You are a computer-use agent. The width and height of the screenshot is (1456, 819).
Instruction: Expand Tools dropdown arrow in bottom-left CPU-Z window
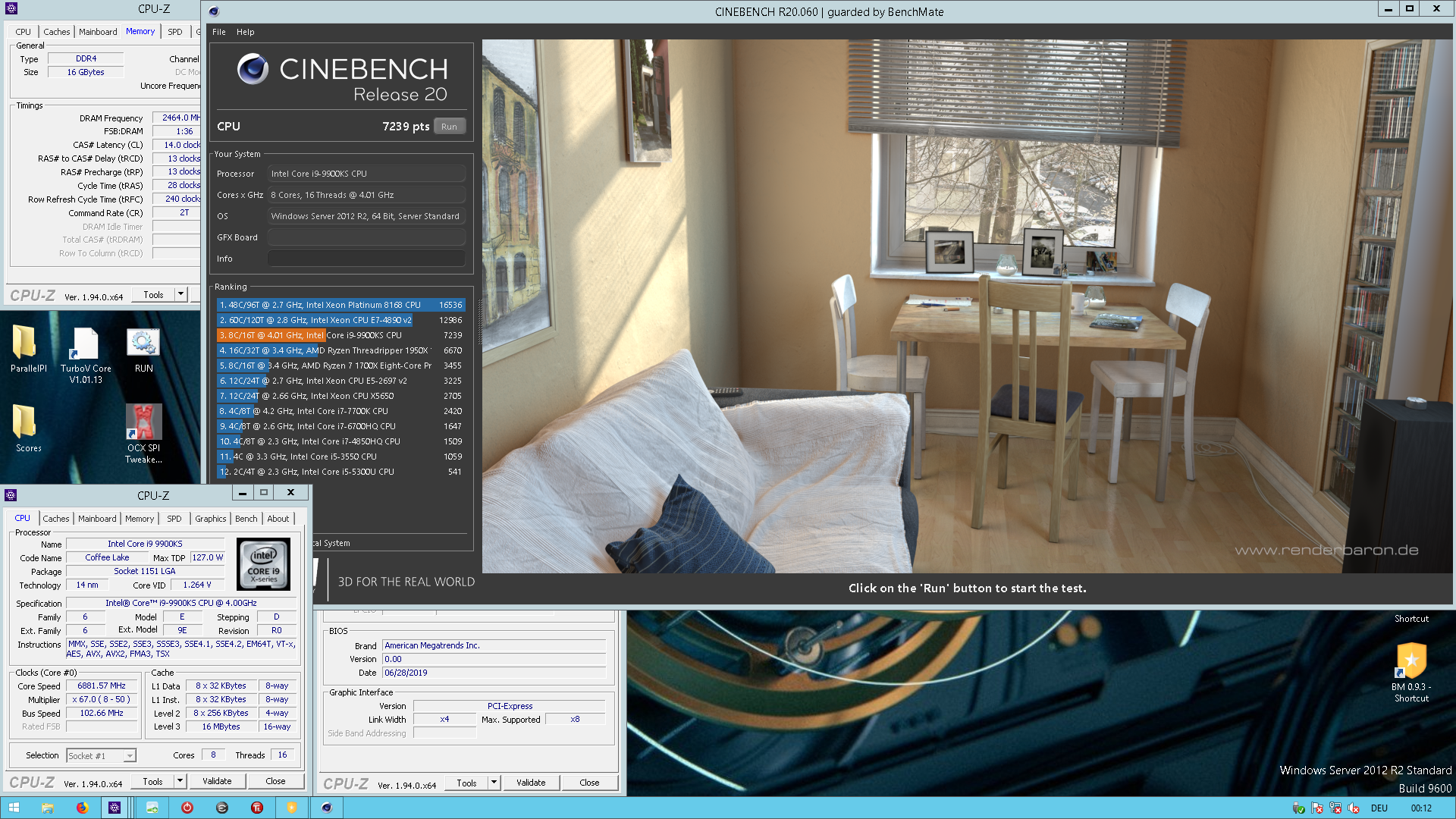tap(180, 781)
